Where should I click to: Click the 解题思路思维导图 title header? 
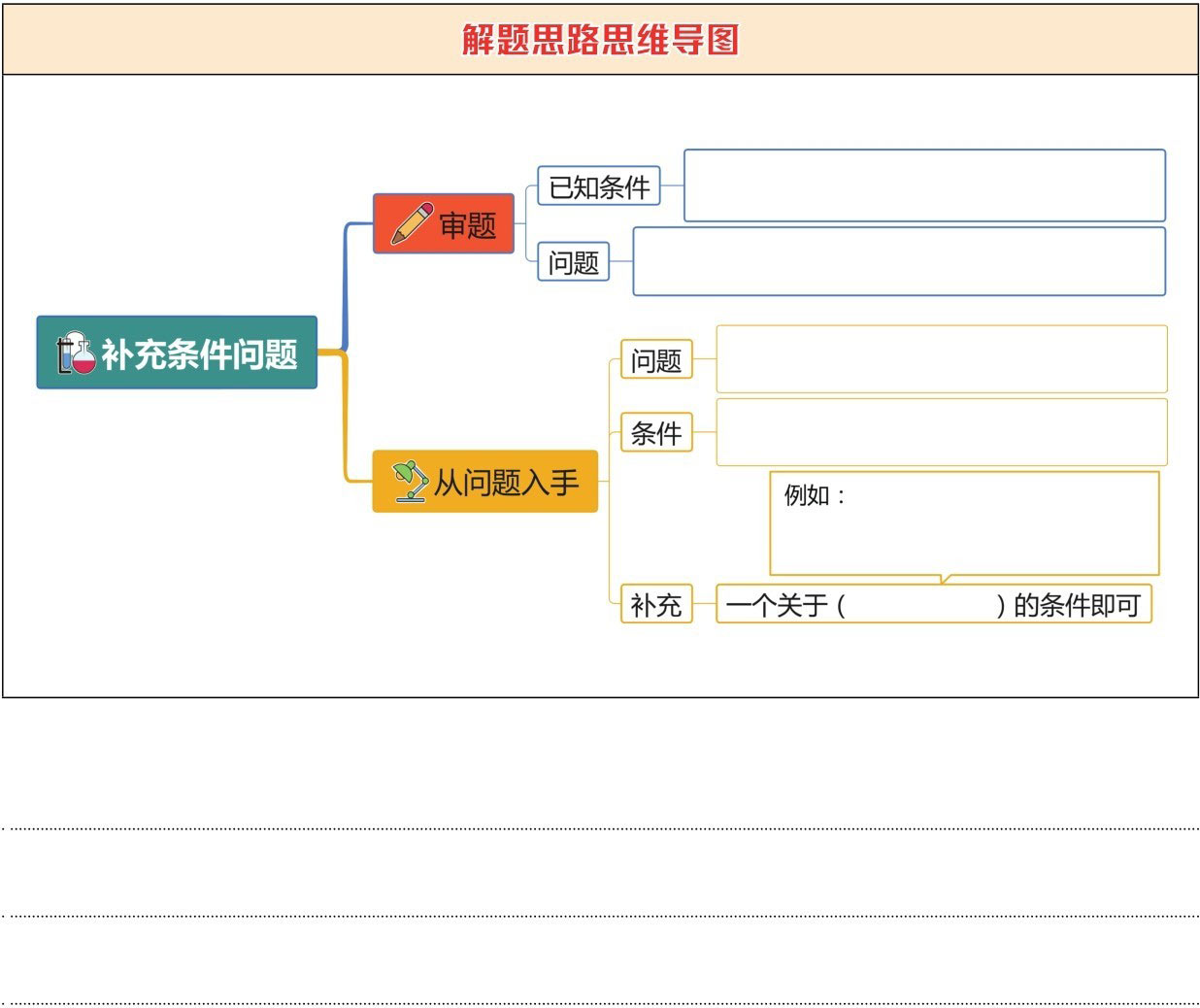coord(600,40)
